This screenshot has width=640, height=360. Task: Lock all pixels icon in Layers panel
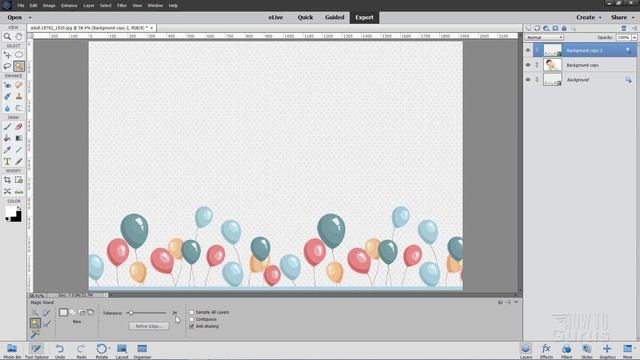click(564, 28)
